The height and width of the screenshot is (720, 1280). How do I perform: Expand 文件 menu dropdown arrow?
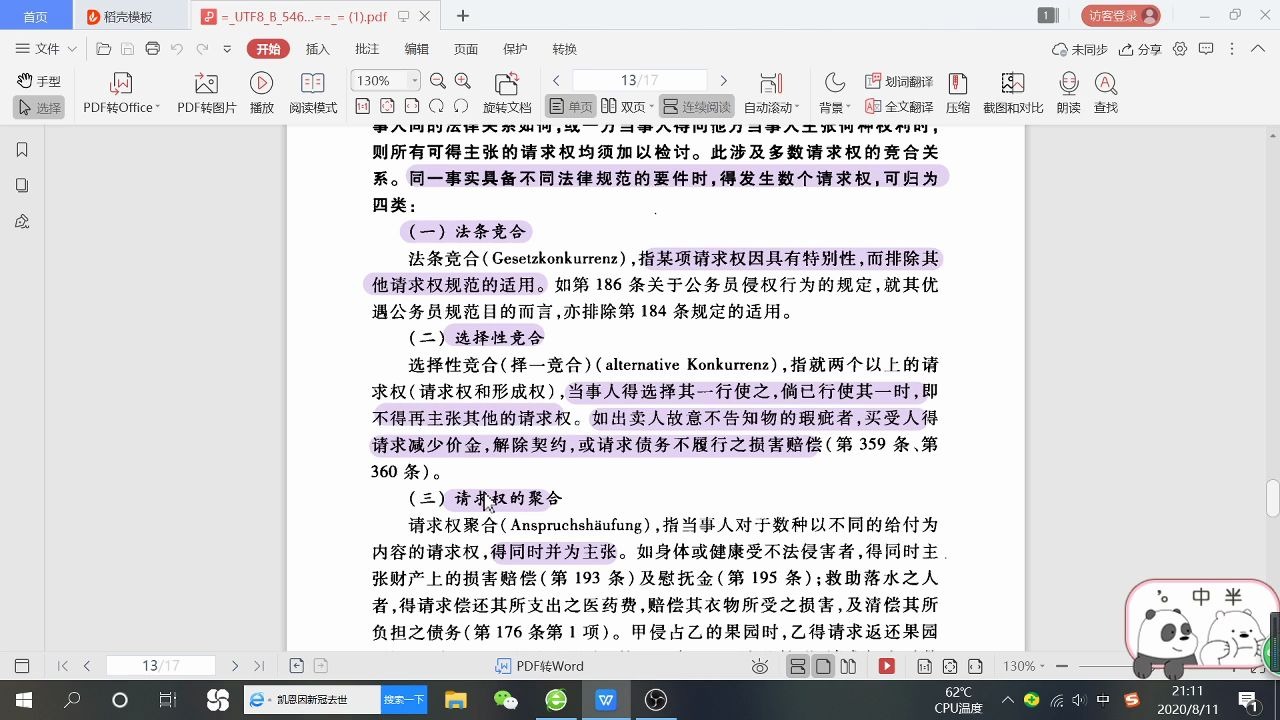[73, 49]
